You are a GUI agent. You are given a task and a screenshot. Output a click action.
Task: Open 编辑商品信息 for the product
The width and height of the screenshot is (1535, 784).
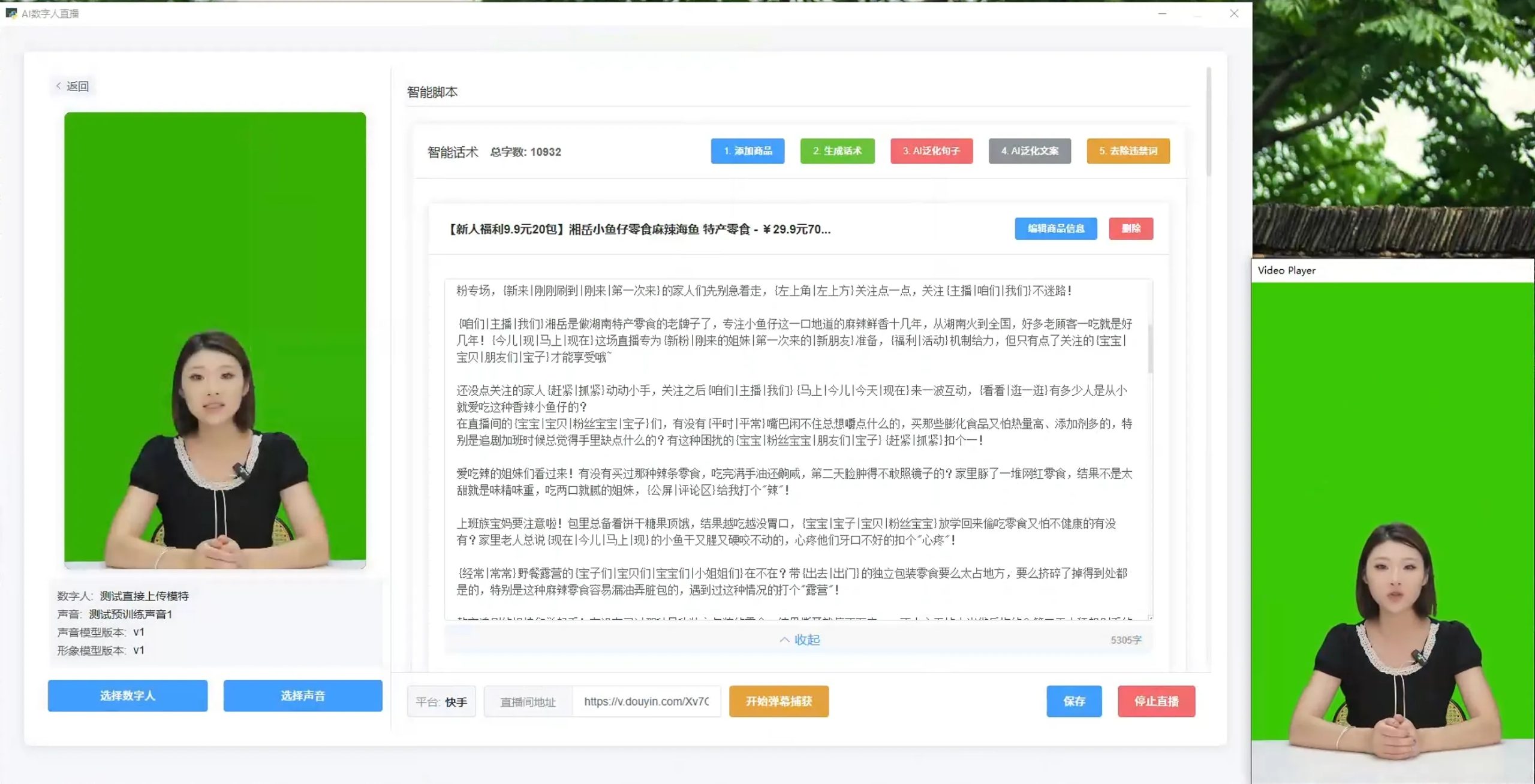coord(1055,228)
